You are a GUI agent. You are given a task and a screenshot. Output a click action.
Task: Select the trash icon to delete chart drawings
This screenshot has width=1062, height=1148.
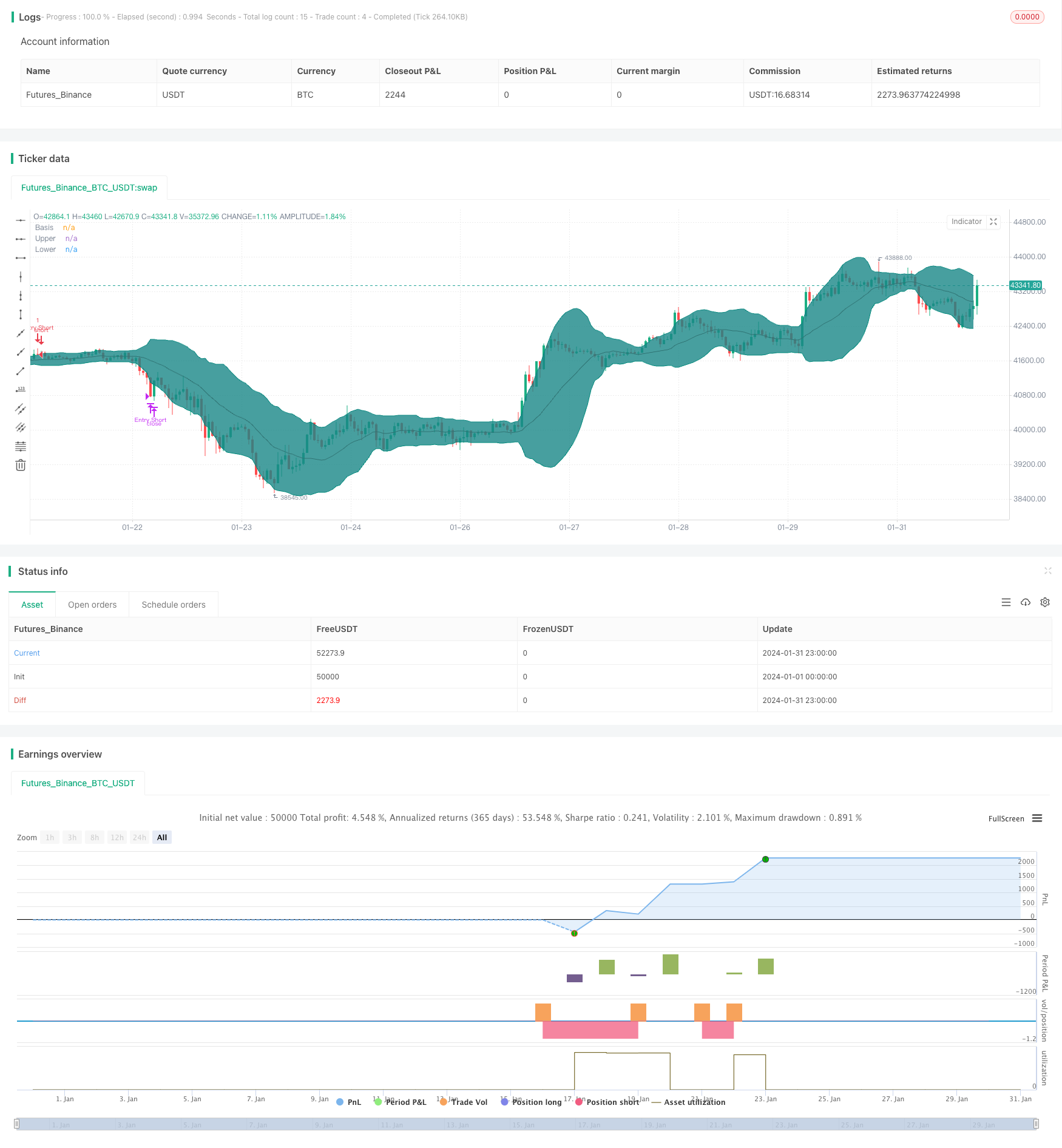coord(21,464)
